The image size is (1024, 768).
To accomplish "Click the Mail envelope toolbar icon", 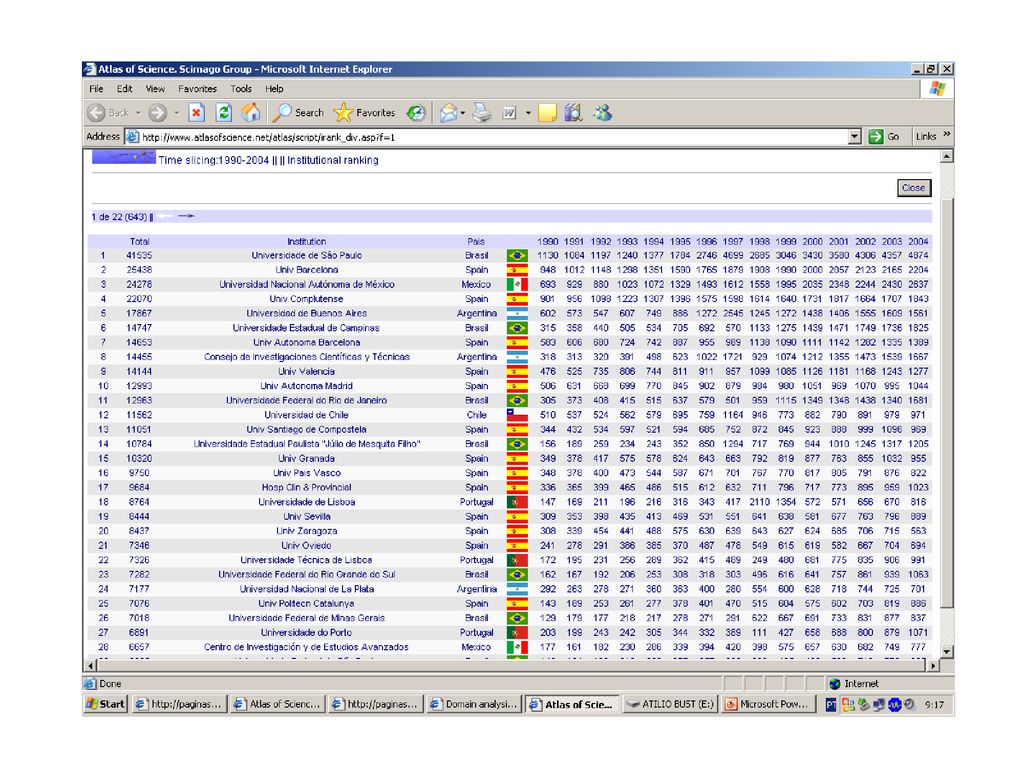I will (x=448, y=113).
